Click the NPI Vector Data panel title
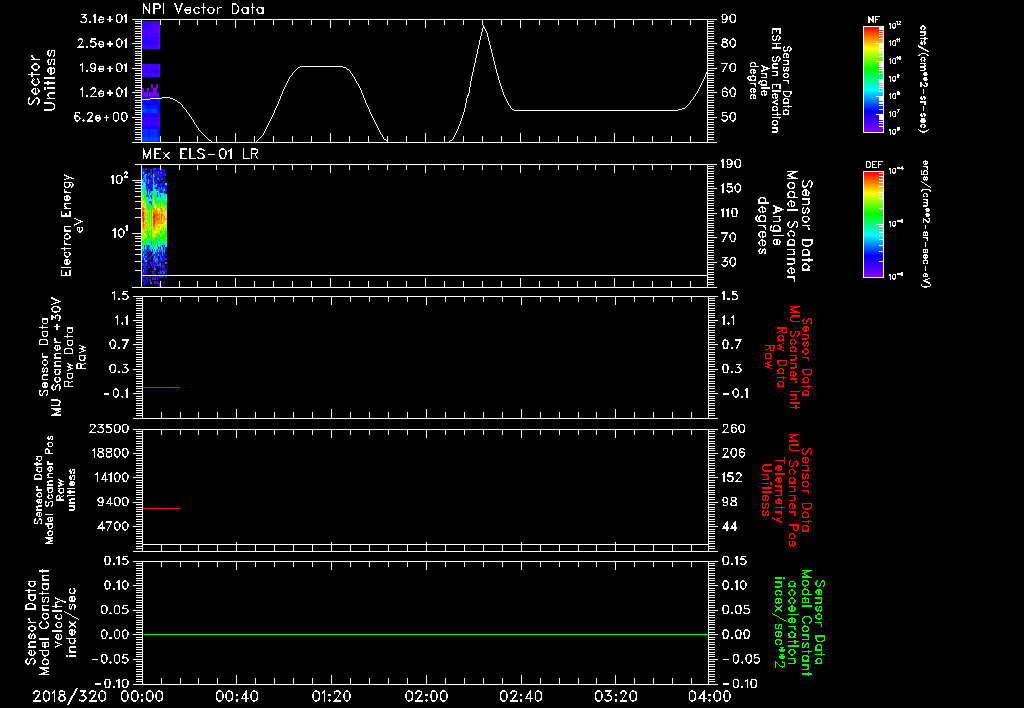The width and height of the screenshot is (1024, 708). tap(203, 9)
